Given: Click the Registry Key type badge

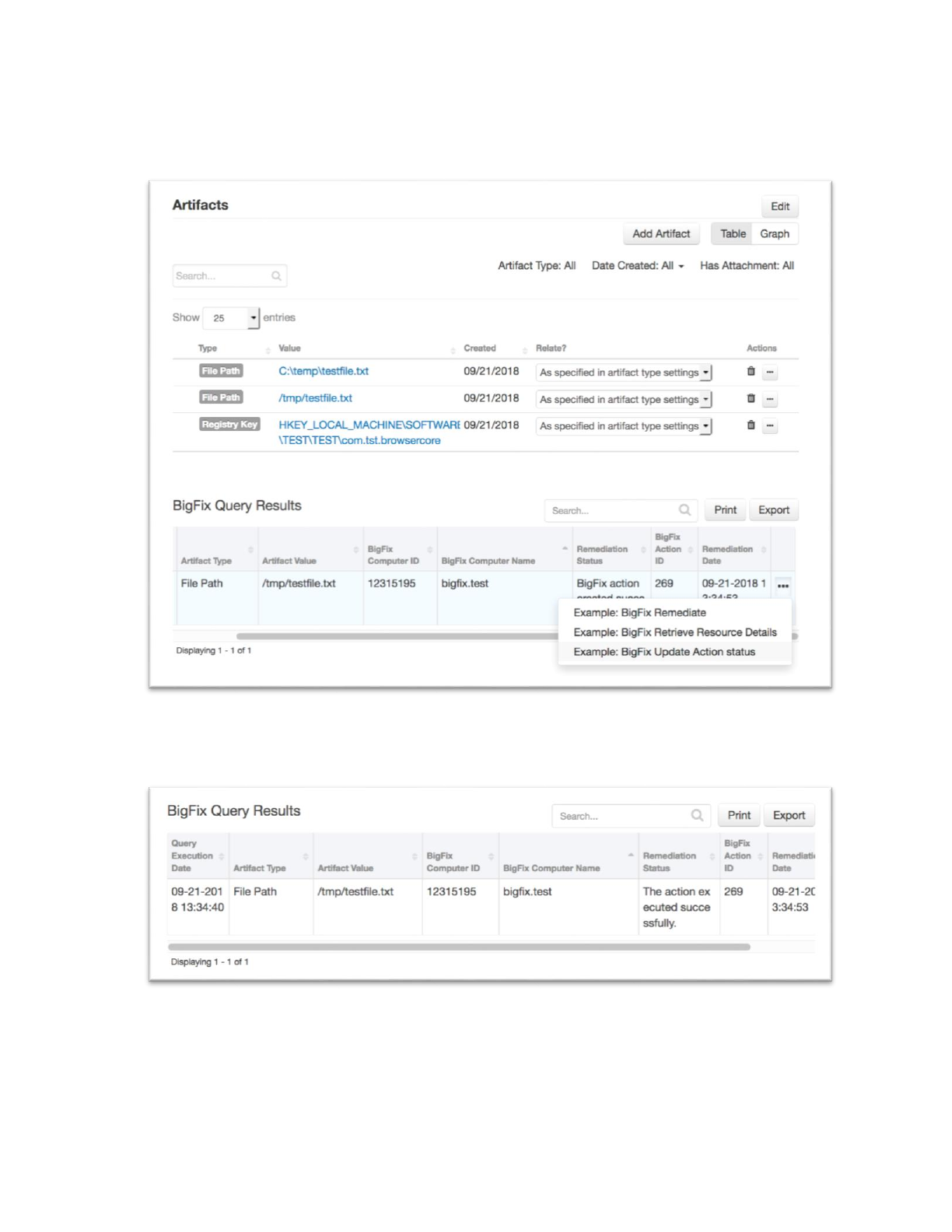Looking at the screenshot, I should 229,425.
